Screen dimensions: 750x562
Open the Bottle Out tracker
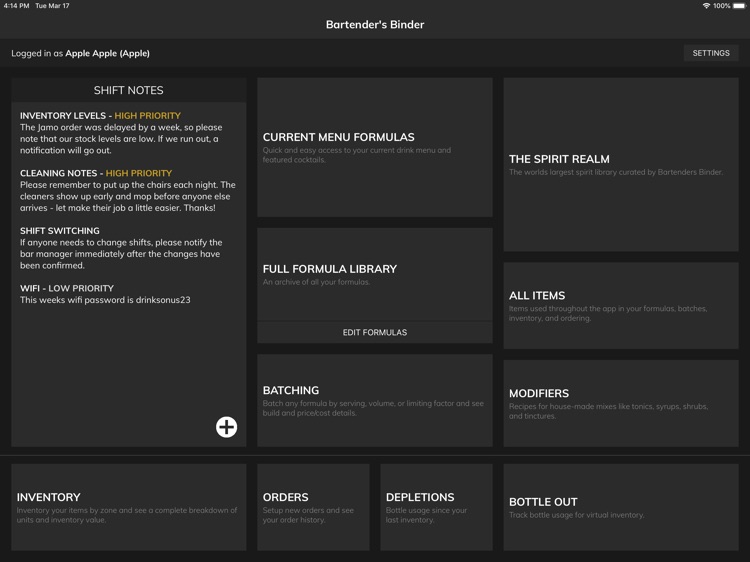[x=621, y=506]
